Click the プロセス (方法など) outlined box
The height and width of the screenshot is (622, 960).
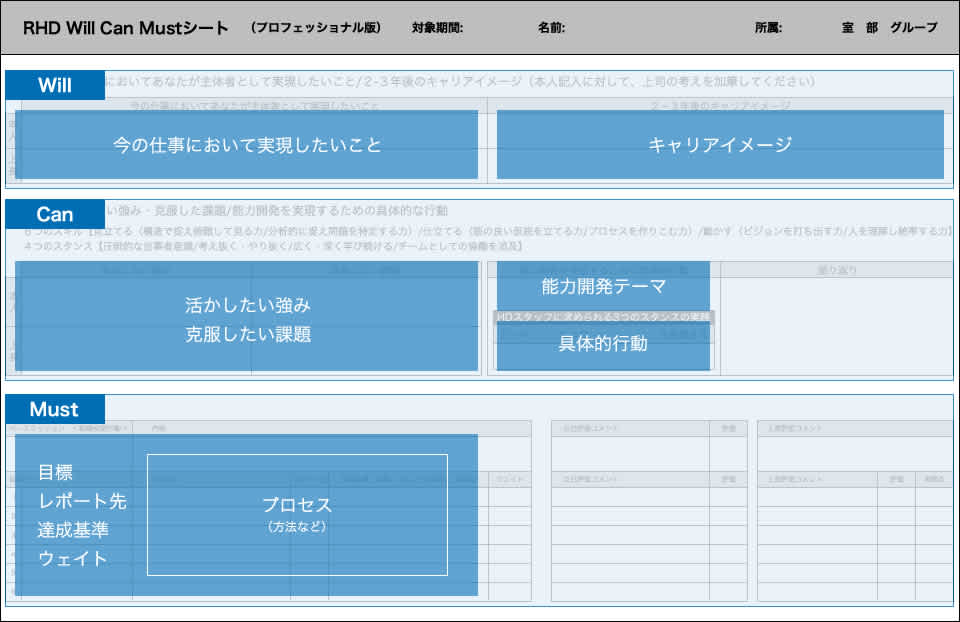click(297, 514)
